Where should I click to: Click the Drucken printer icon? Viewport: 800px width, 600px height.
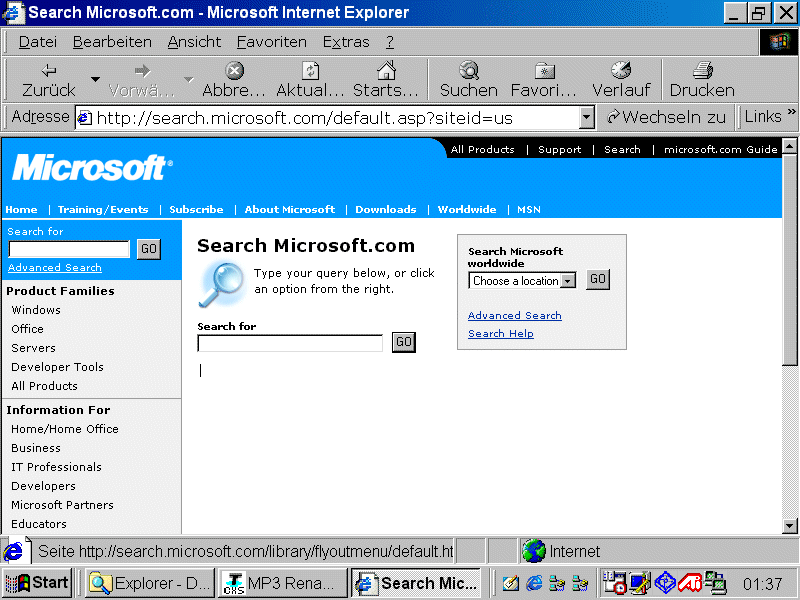(702, 71)
